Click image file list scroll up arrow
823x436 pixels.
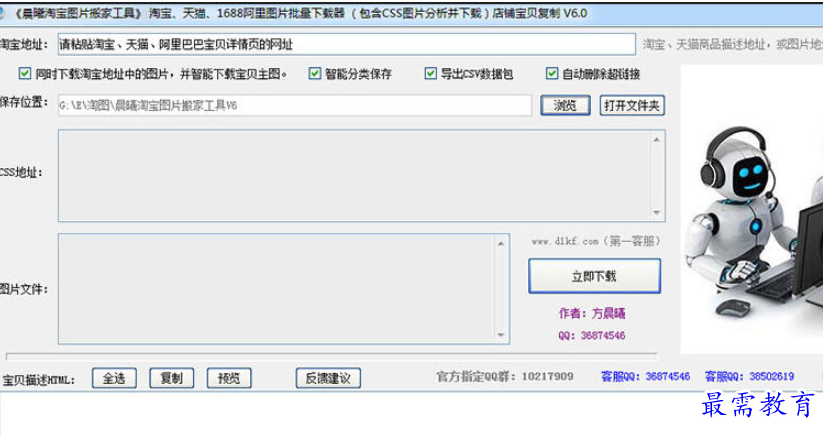(x=501, y=243)
